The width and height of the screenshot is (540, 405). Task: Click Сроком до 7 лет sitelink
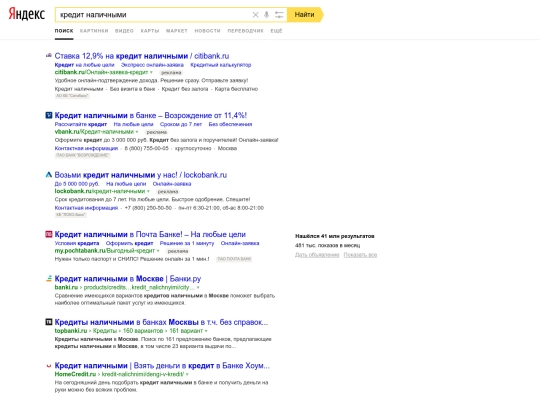[181, 124]
